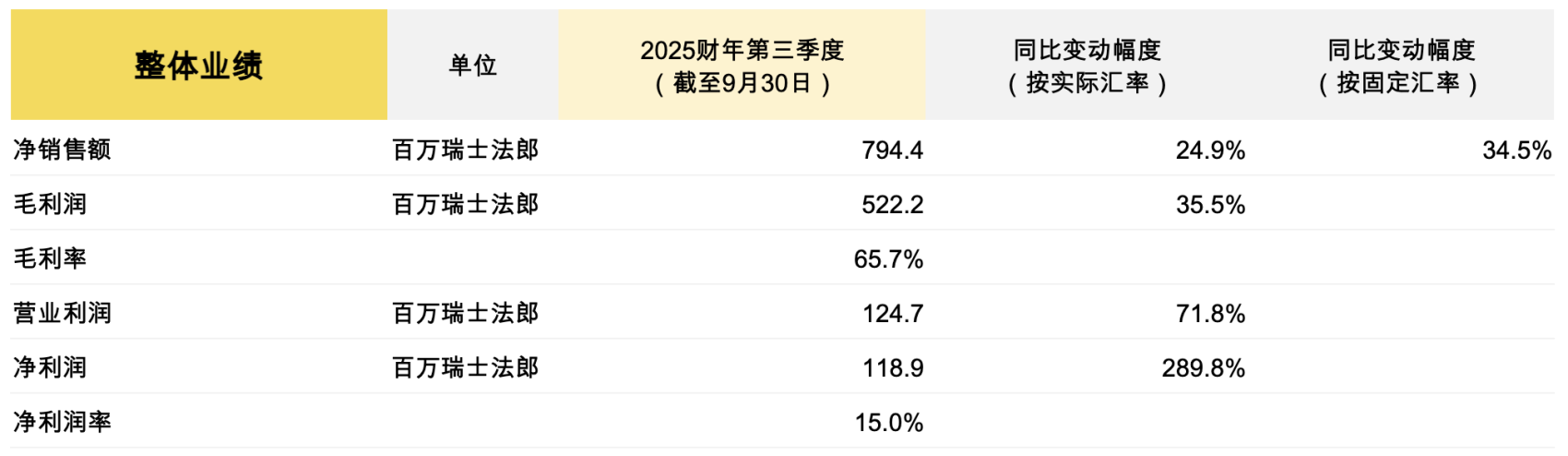Click the 289.8% cell
This screenshot has width=1568, height=456.
(x=1203, y=367)
